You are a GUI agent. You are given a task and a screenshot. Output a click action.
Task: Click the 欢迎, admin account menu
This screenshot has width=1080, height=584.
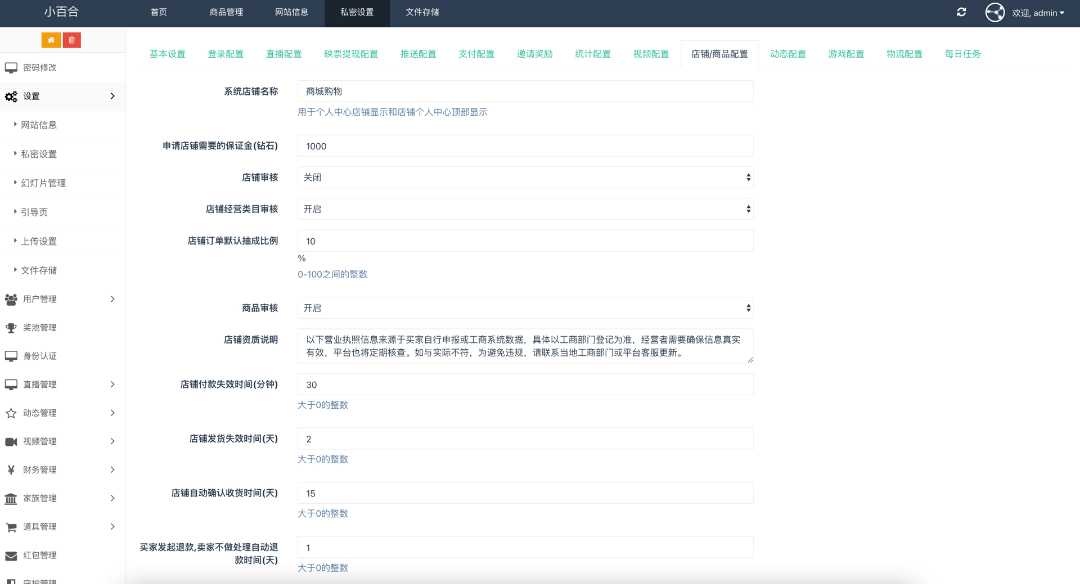click(x=1036, y=12)
